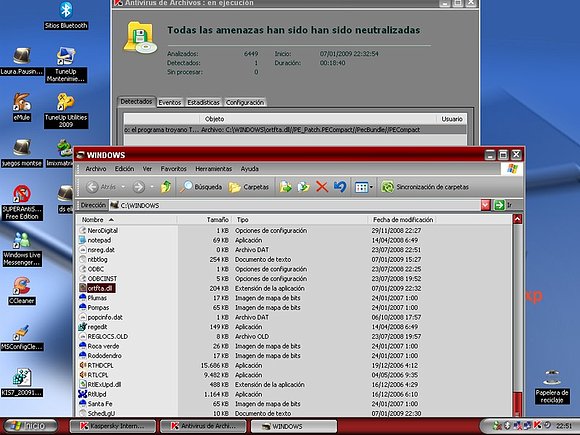
Task: Switch to the Detectados tab
Action: point(136,102)
